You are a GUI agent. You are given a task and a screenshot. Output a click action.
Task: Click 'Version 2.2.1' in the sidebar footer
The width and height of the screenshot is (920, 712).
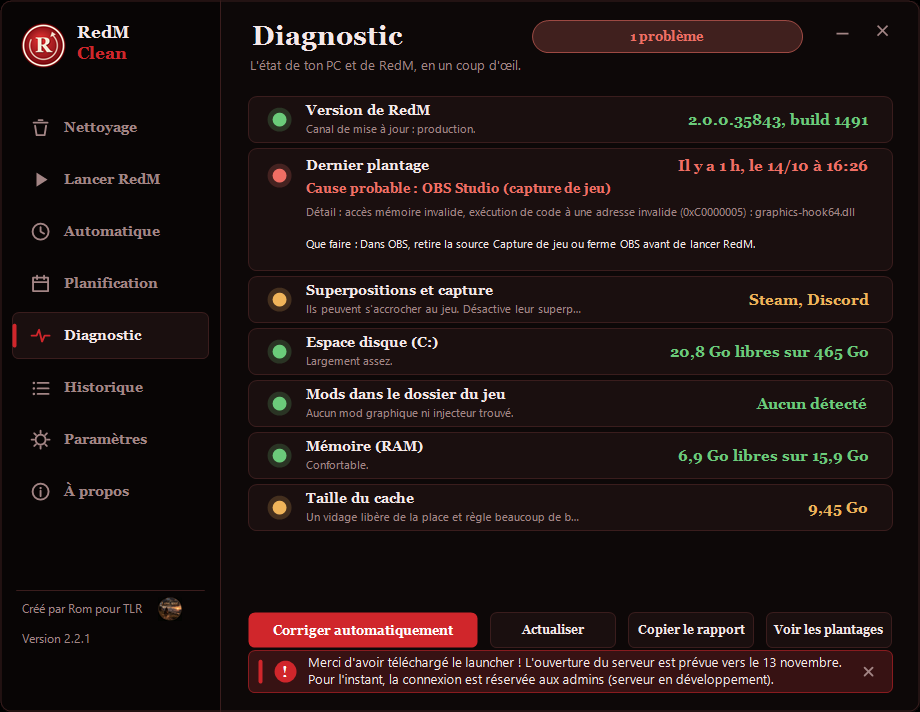56,639
